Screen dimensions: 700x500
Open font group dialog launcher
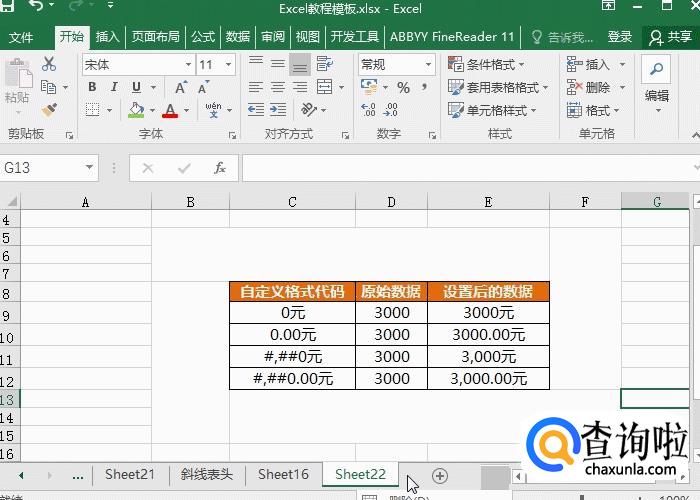click(232, 135)
